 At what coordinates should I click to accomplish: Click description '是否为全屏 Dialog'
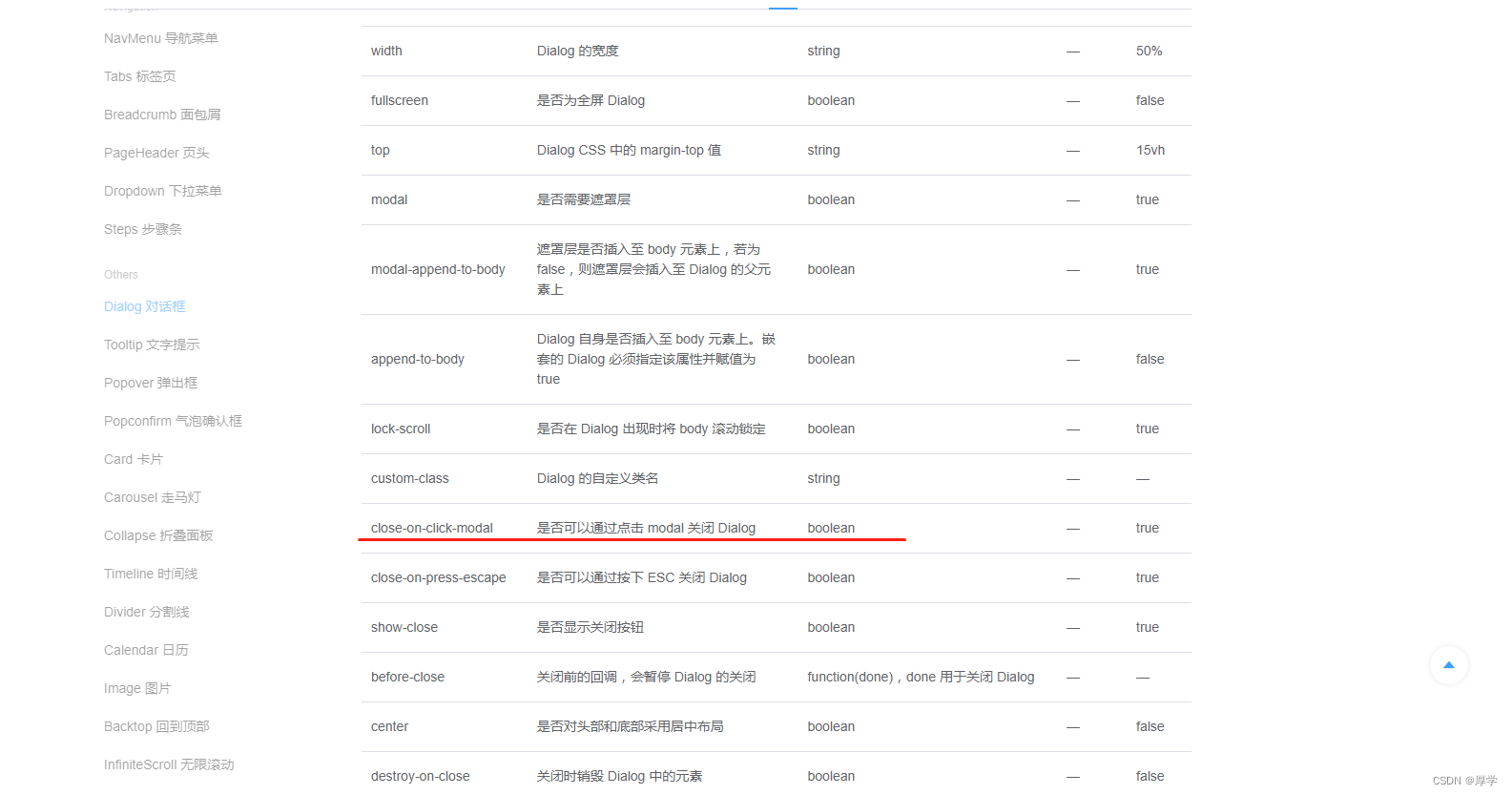(591, 100)
